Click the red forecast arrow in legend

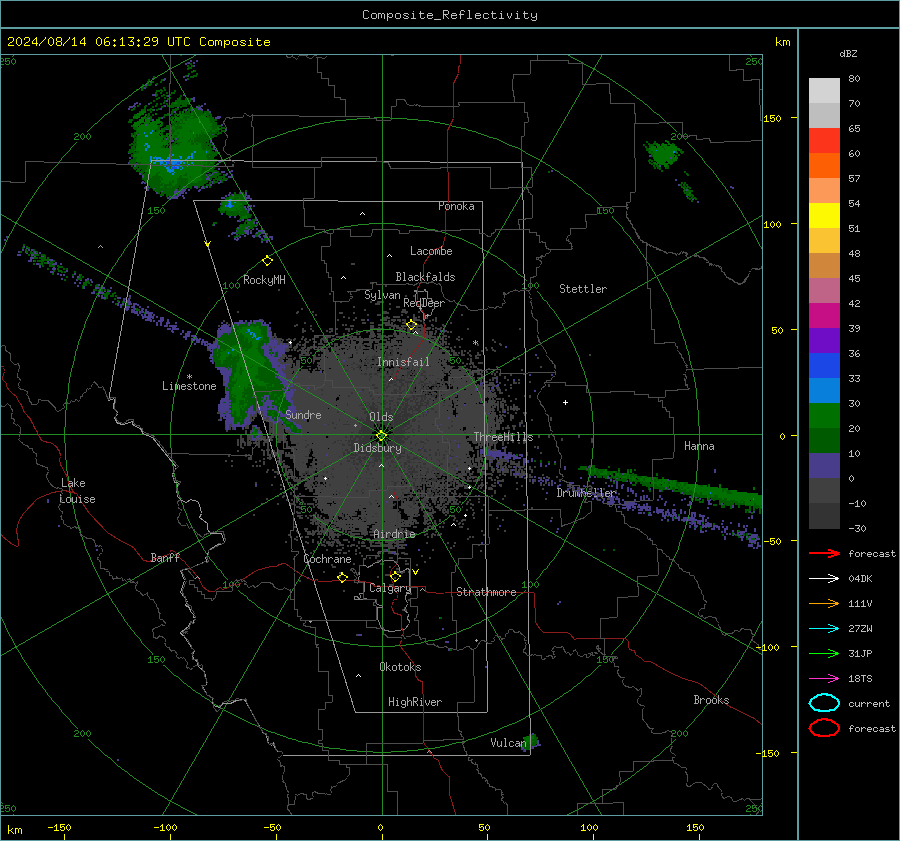tap(824, 553)
